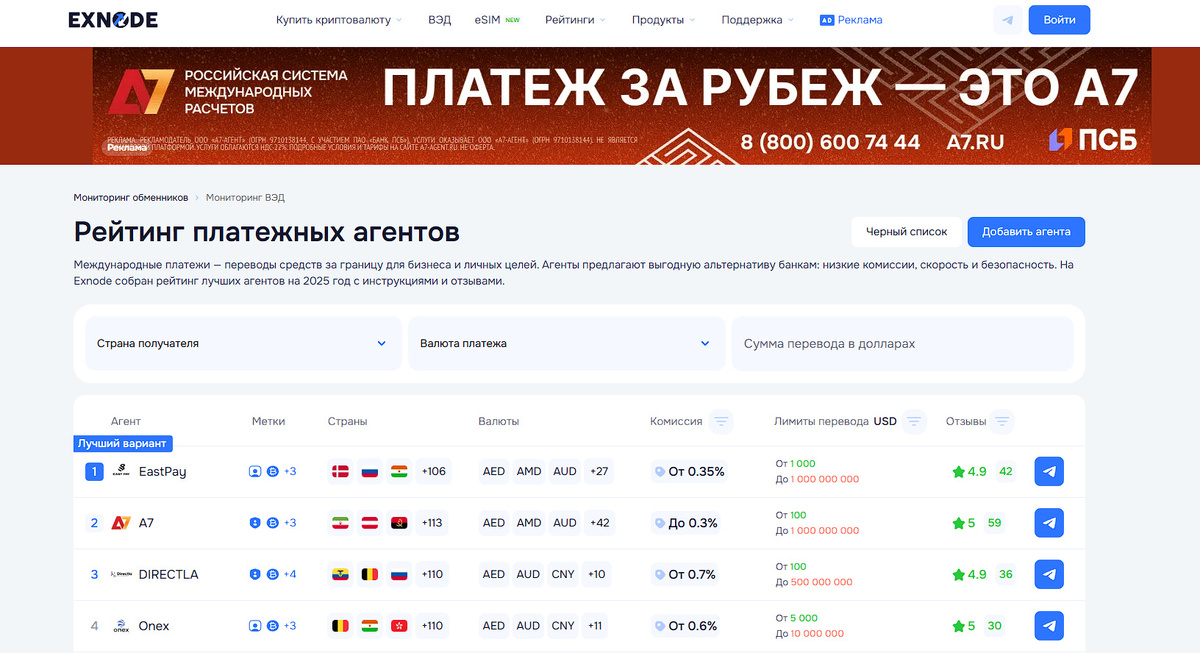Image resolution: width=1200 pixels, height=653 pixels.
Task: Click the От 0.7% commission for DIRECTLA
Action: 692,574
